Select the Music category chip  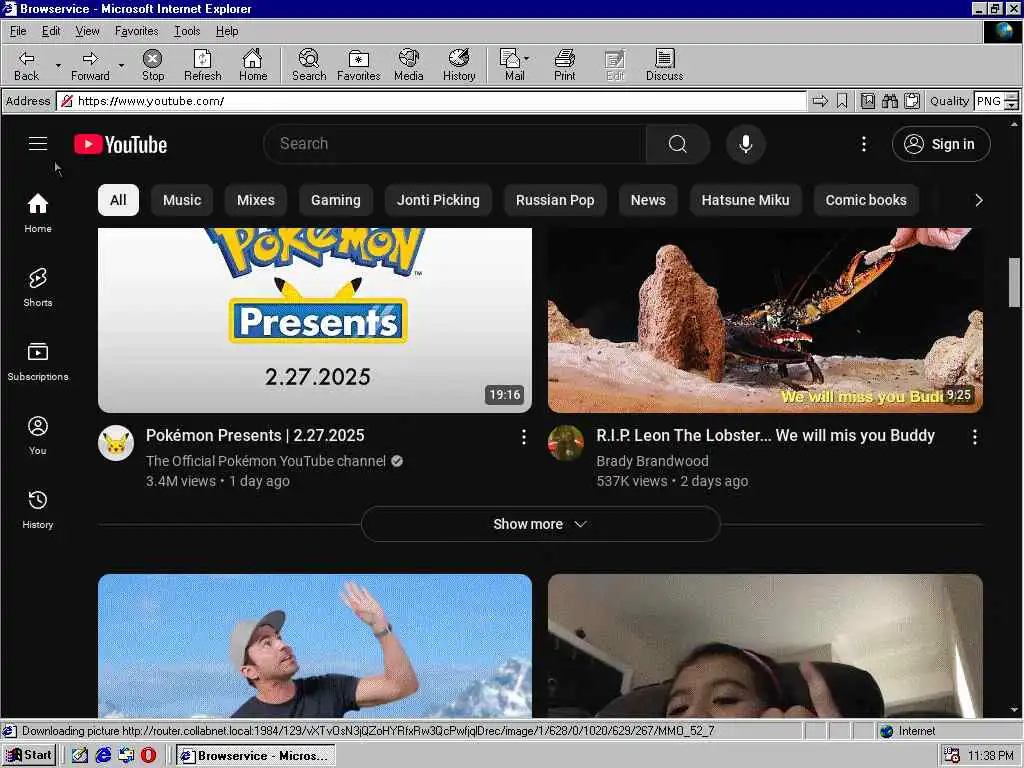182,200
